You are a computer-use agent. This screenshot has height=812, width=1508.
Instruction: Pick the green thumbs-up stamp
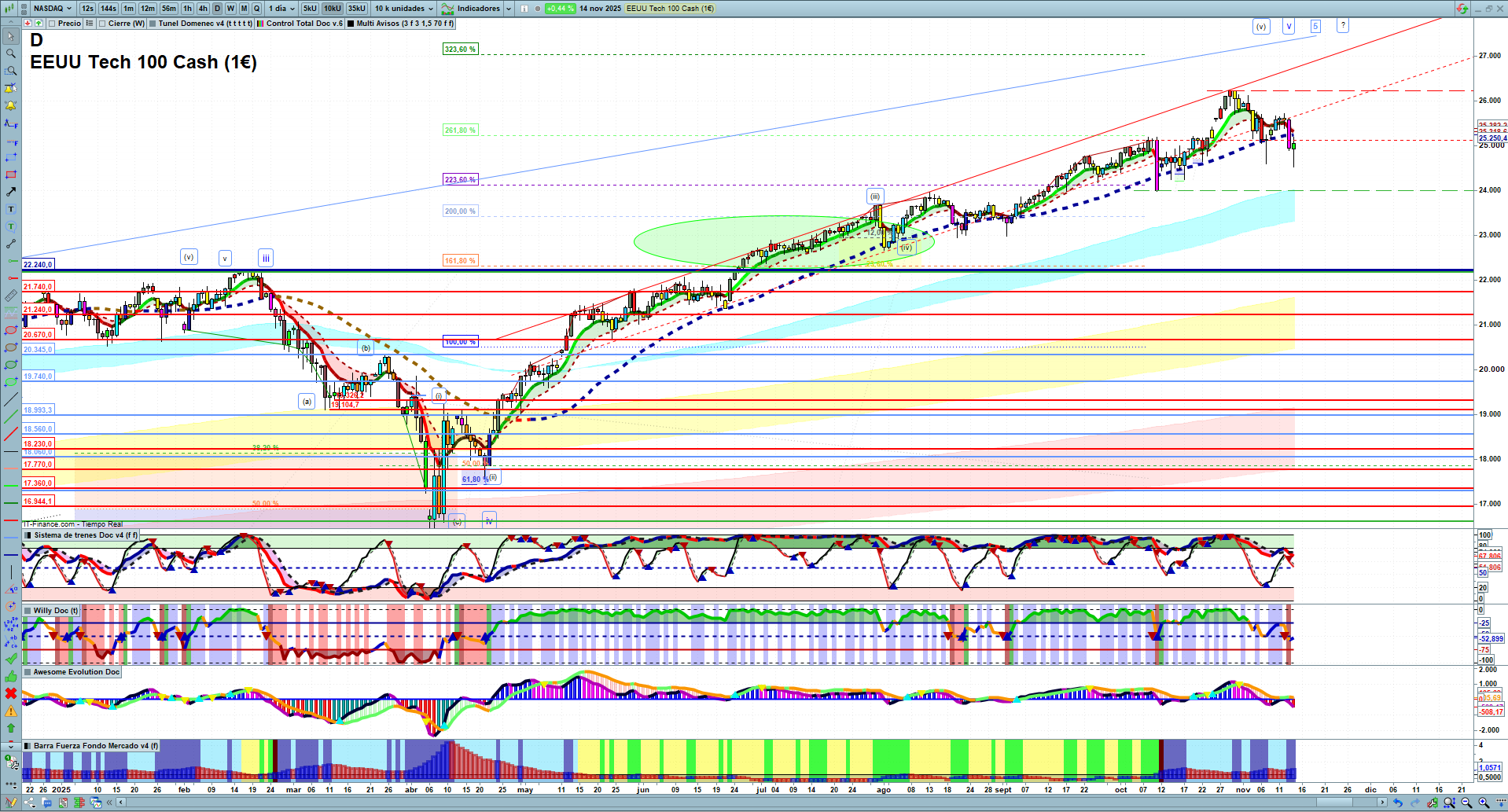(11, 676)
